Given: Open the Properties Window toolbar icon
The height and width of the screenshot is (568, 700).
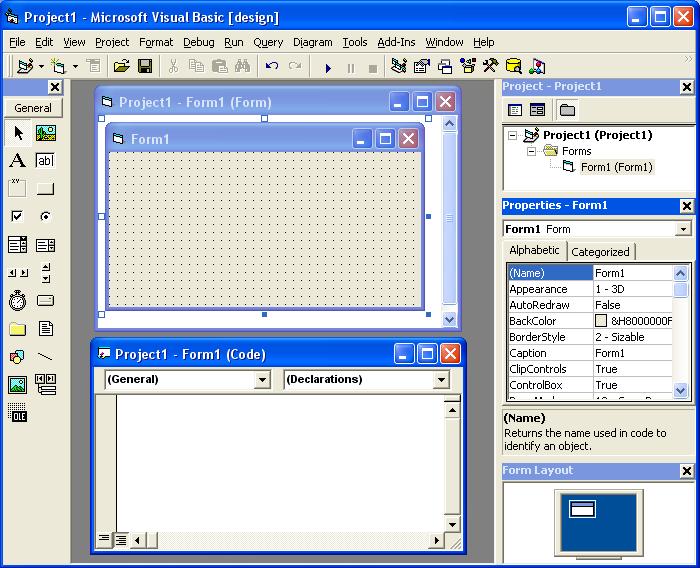Looking at the screenshot, I should 422,67.
